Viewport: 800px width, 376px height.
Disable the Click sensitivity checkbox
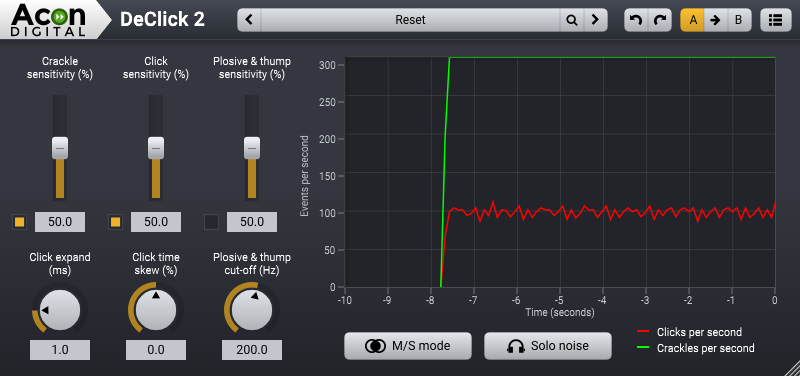pyautogui.click(x=115, y=222)
